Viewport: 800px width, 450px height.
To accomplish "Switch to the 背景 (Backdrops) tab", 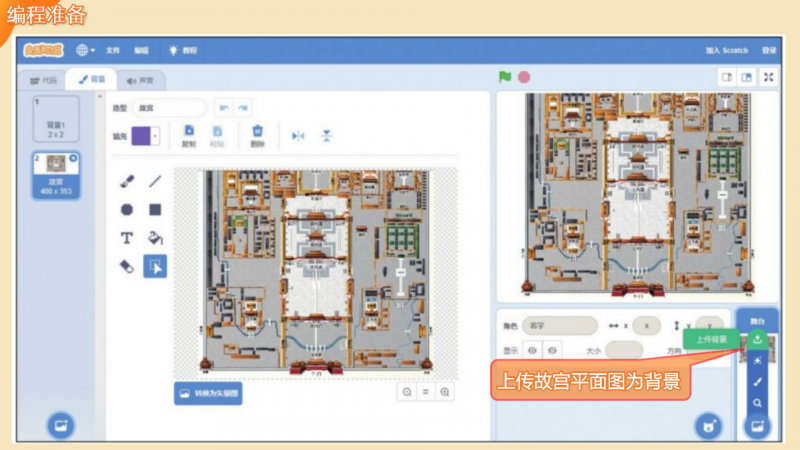I will click(x=92, y=80).
